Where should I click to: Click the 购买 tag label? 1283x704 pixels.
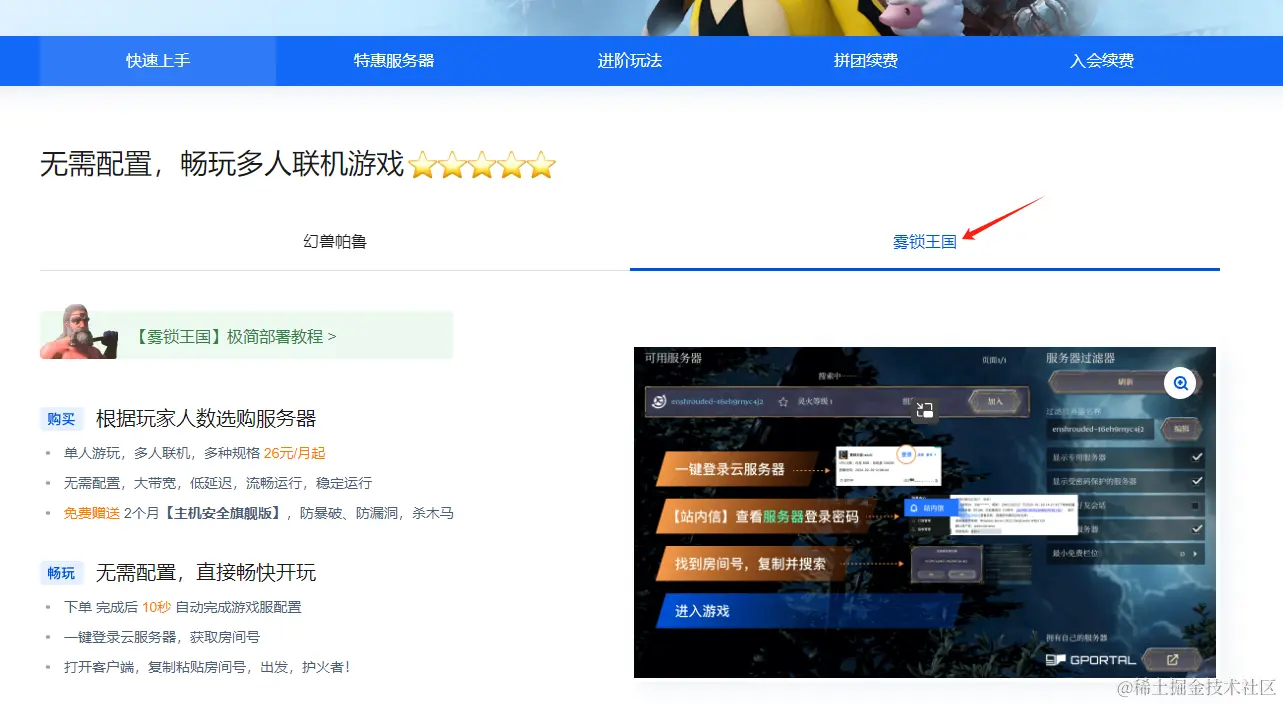61,419
